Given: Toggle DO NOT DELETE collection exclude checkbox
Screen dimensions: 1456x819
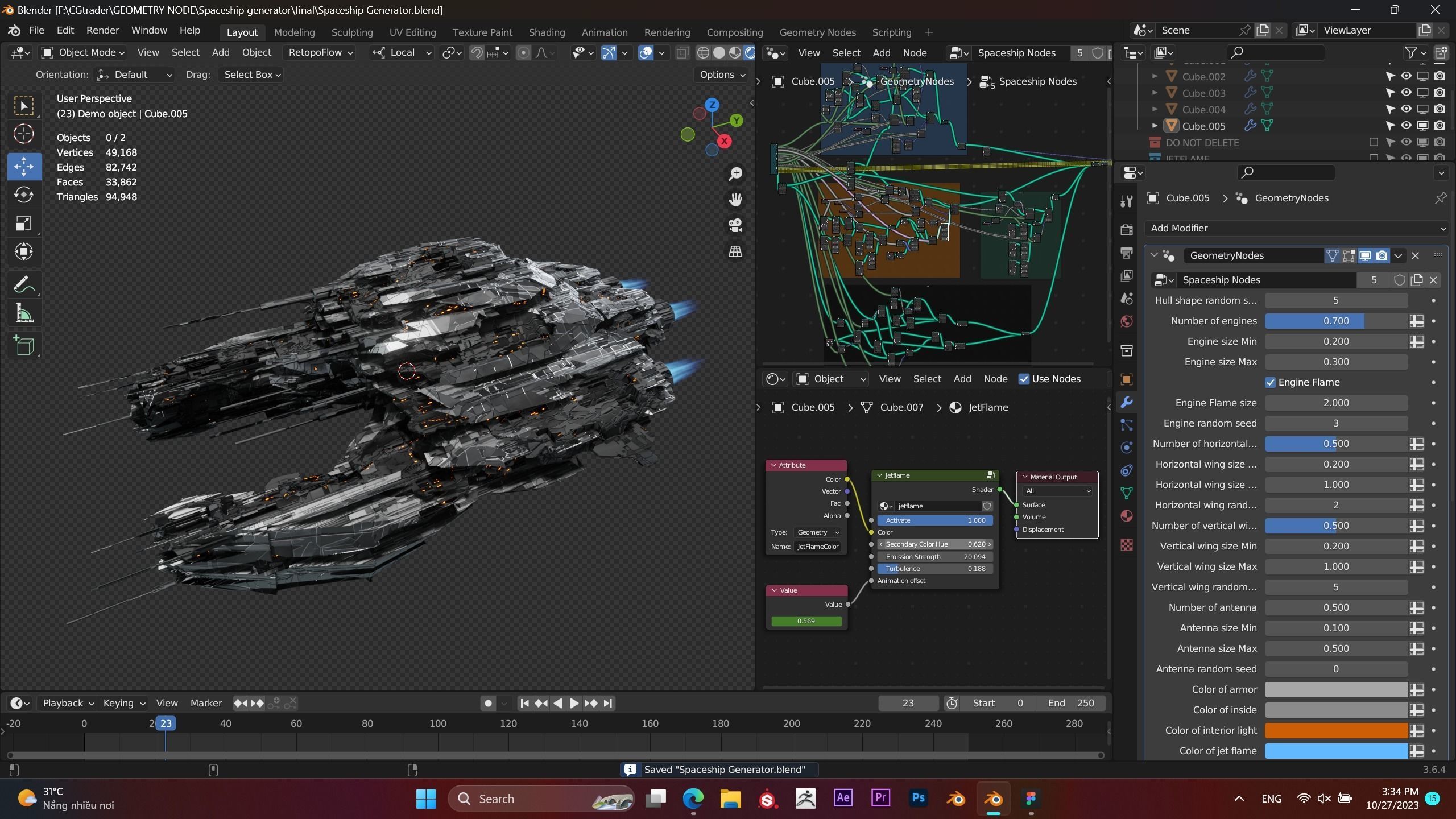Looking at the screenshot, I should point(1373,142).
